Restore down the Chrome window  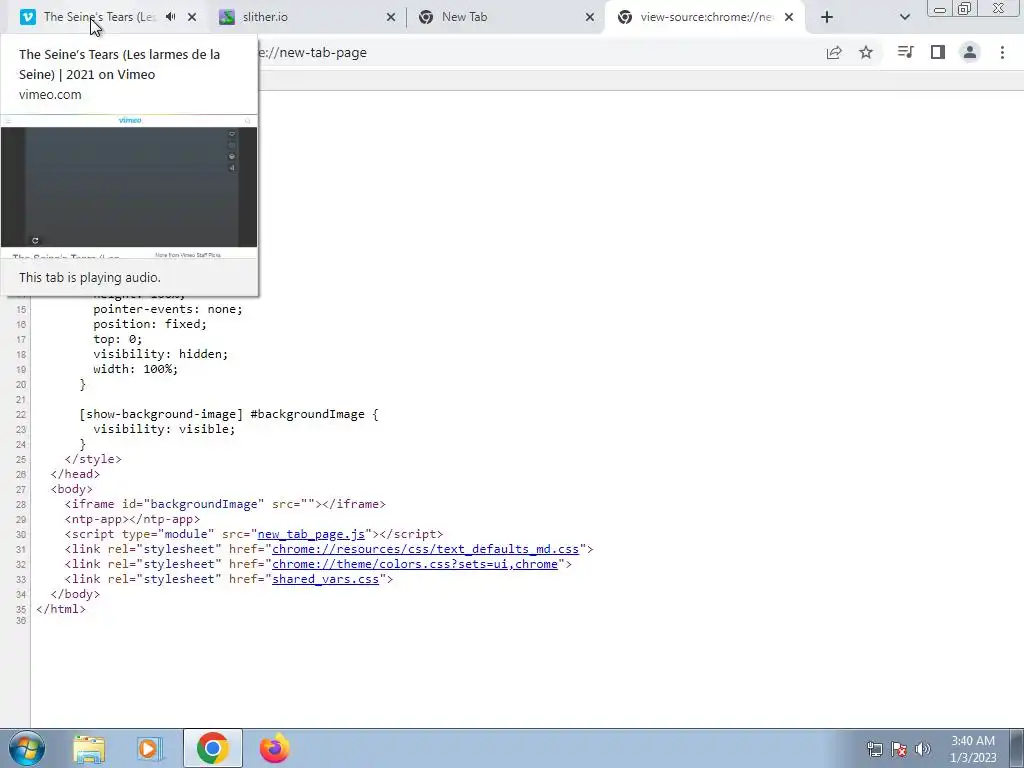964,9
